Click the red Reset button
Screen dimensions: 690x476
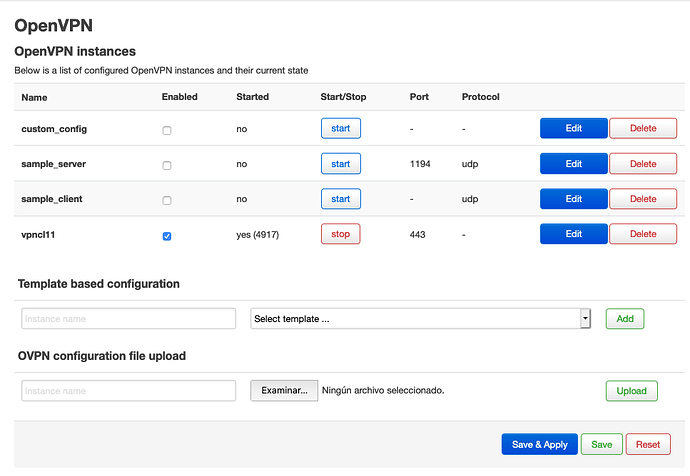(648, 444)
